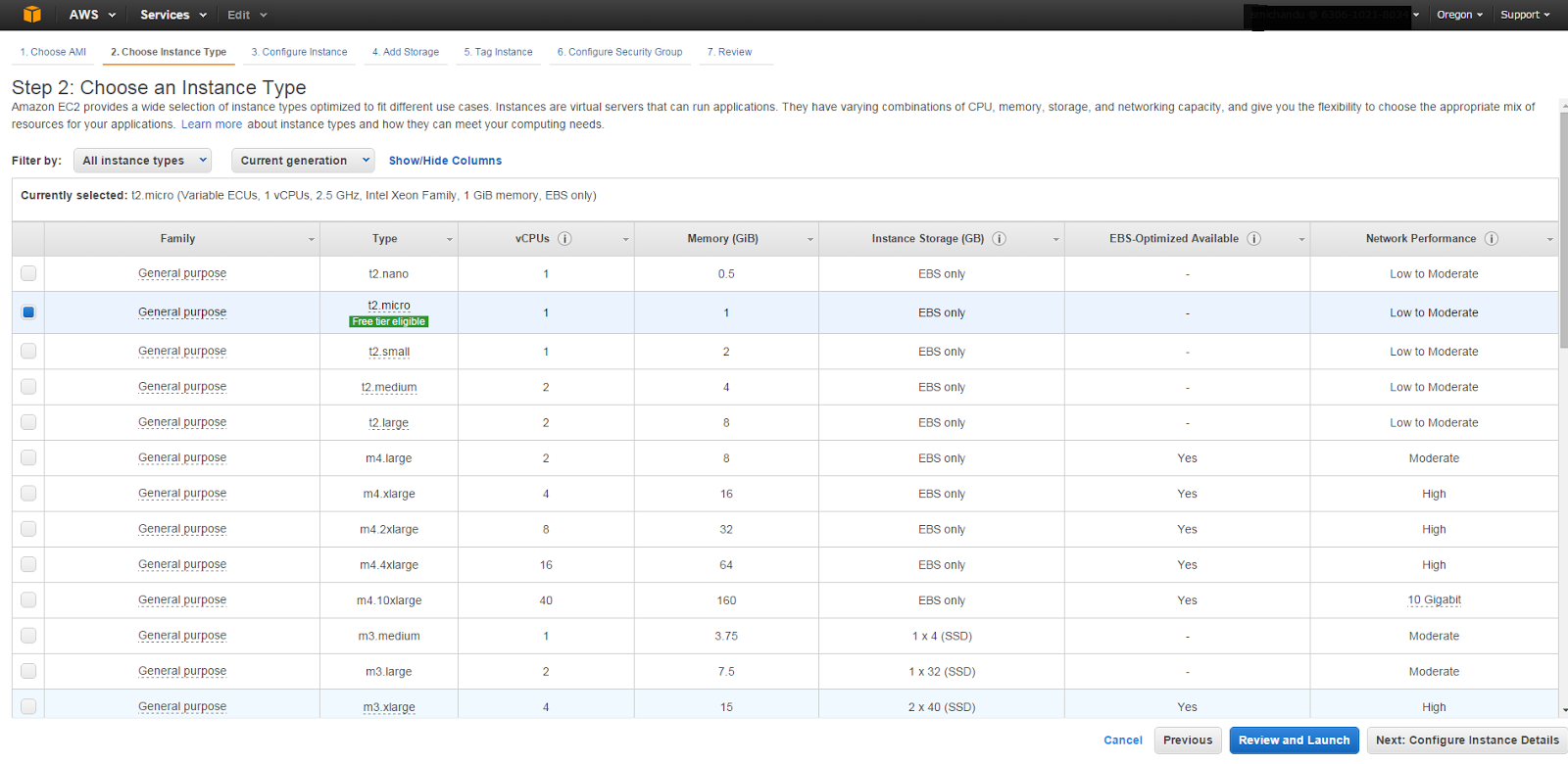Open the Edit menu in top bar
1568x764 pixels.
[247, 15]
